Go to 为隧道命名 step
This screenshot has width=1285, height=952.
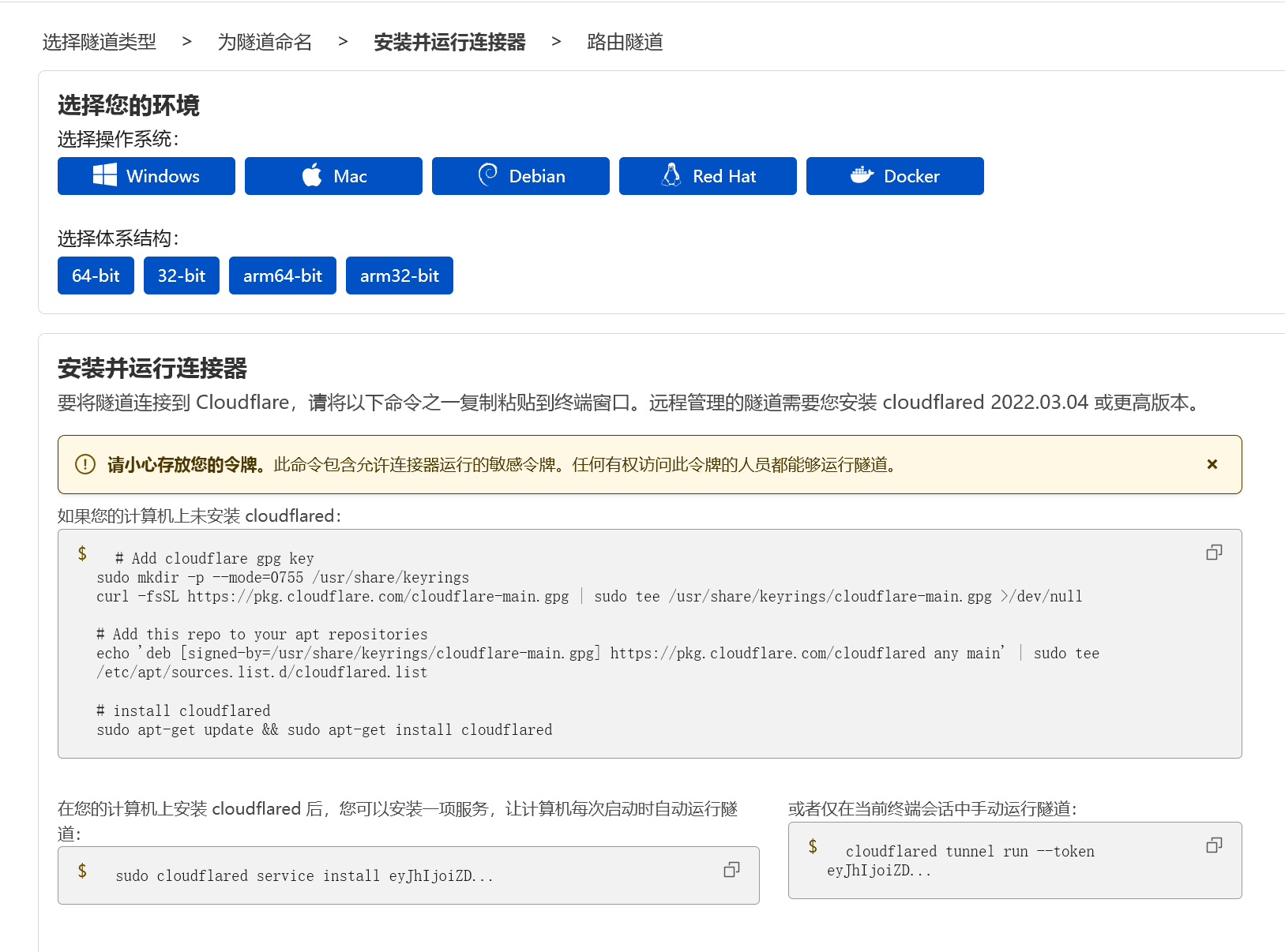click(x=265, y=42)
